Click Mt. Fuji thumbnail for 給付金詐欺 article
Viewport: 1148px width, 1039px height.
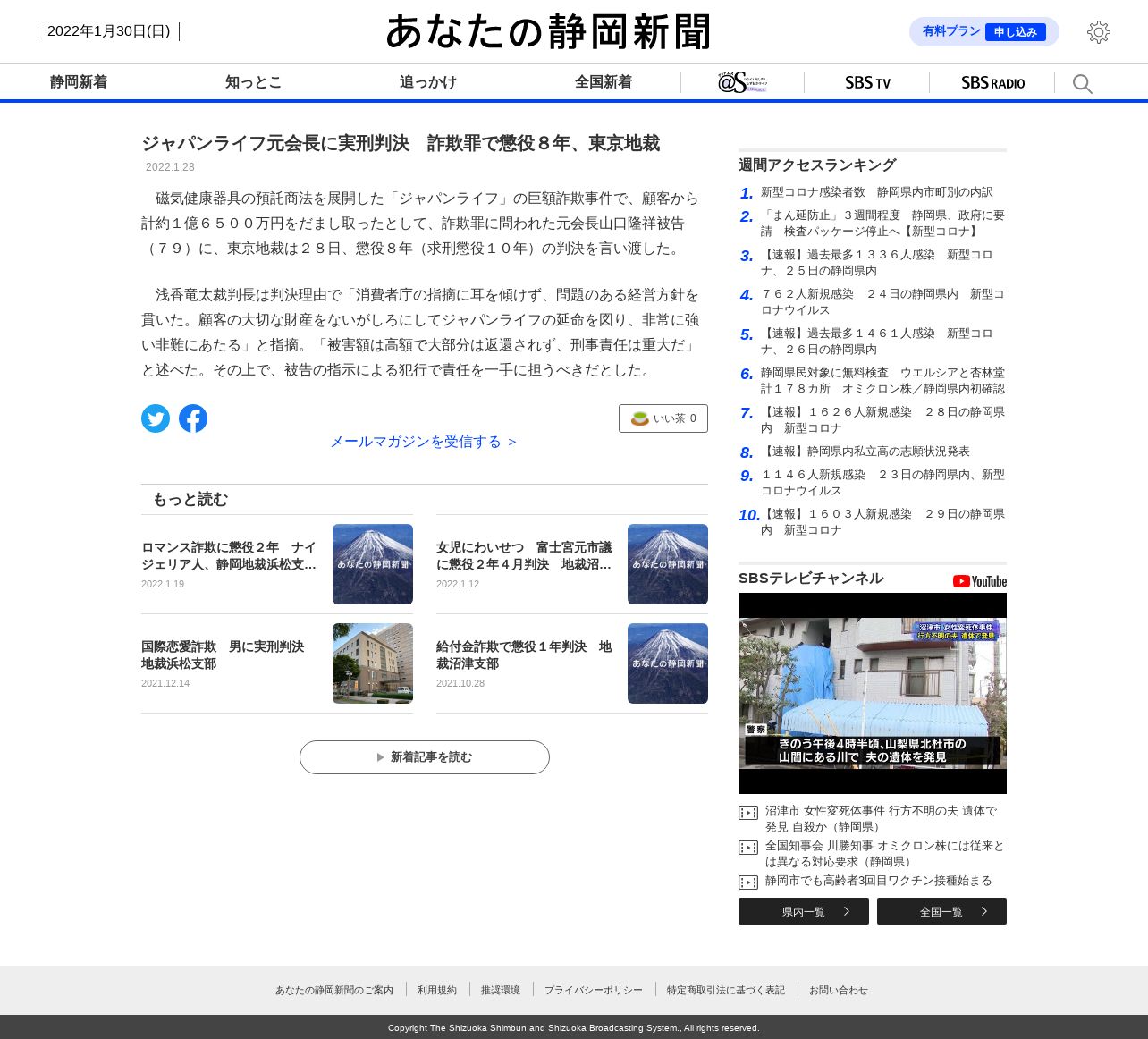(x=668, y=663)
